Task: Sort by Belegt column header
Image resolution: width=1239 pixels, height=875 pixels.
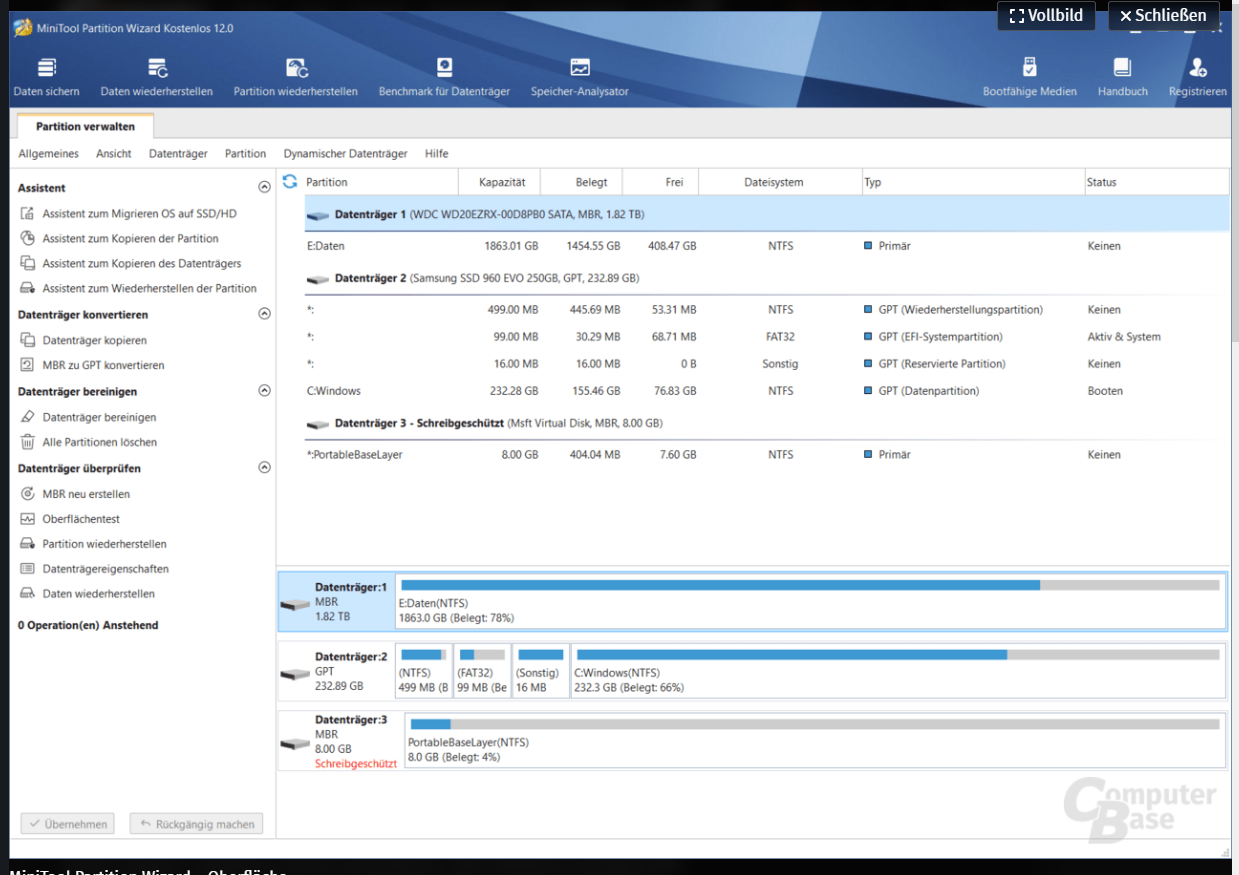Action: coord(581,182)
